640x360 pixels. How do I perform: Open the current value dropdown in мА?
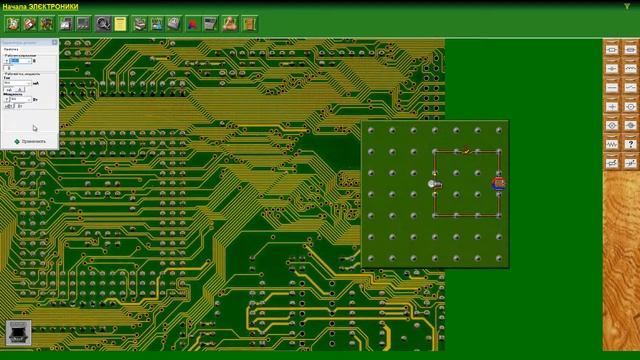tap(29, 83)
